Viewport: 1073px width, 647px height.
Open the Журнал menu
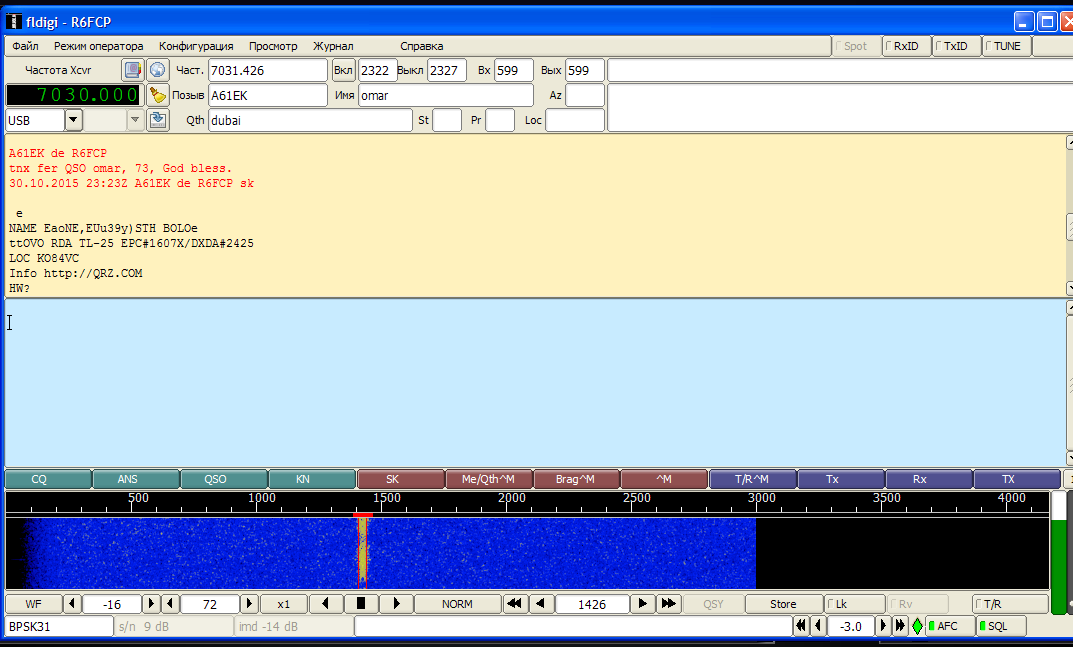point(333,46)
